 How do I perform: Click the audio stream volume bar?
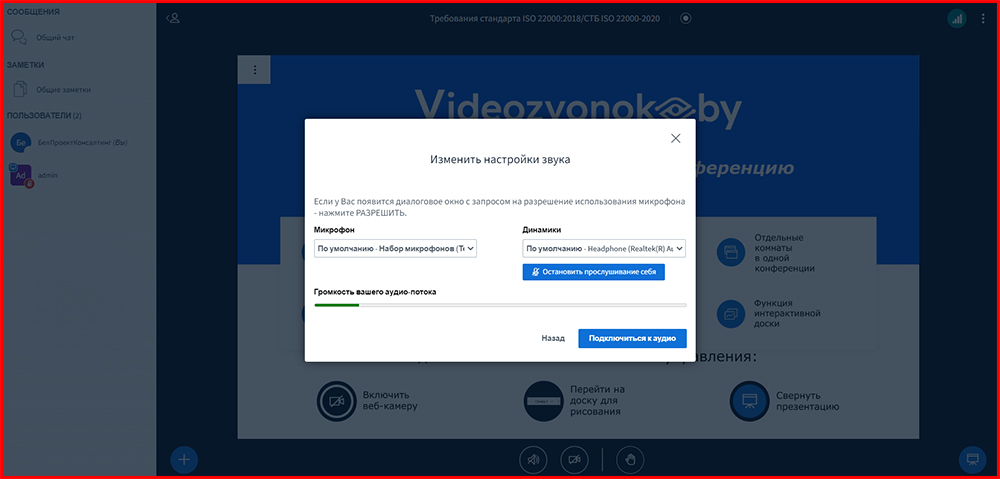pyautogui.click(x=500, y=305)
